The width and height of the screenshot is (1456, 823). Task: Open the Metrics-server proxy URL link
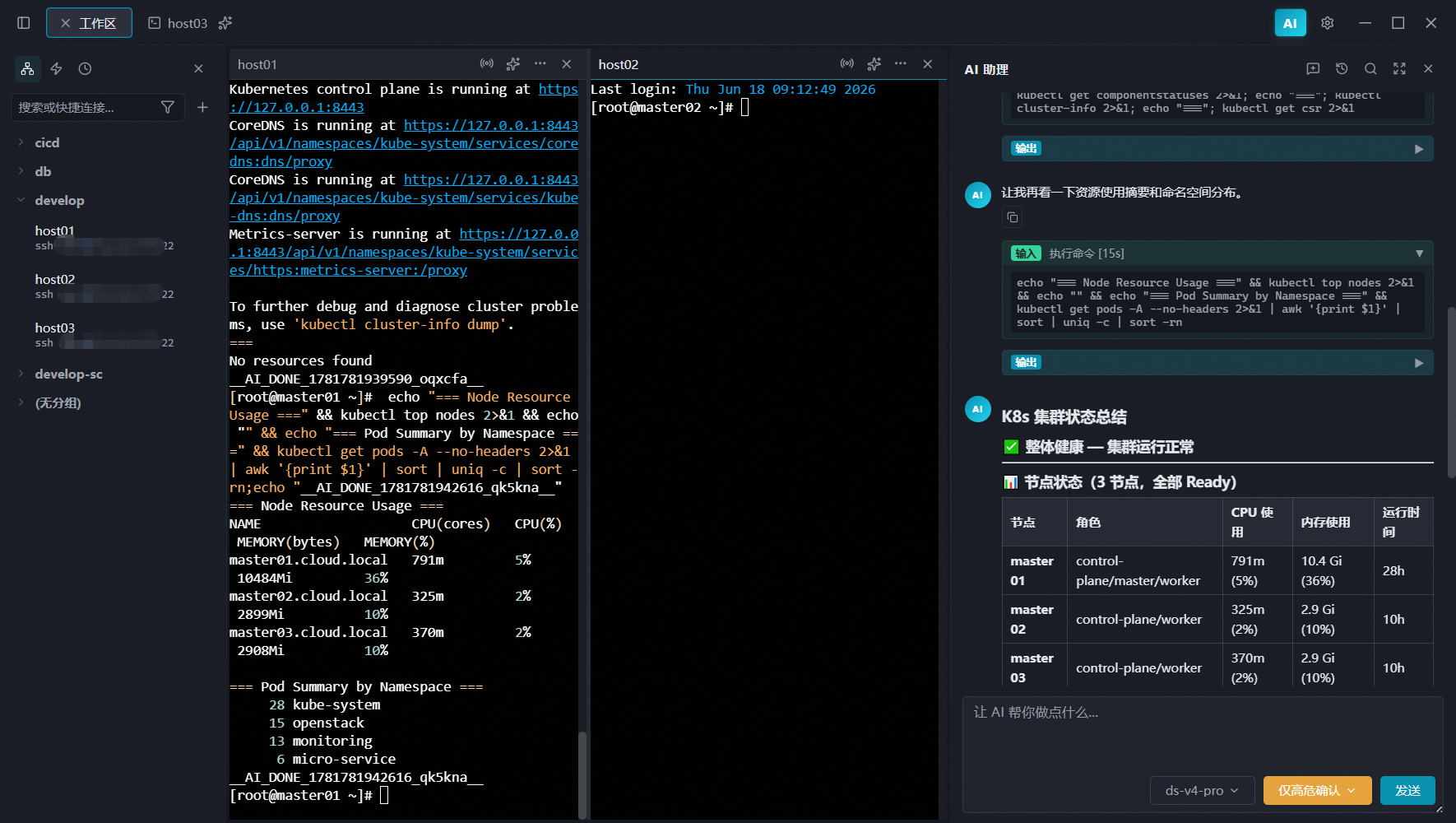[x=404, y=252]
